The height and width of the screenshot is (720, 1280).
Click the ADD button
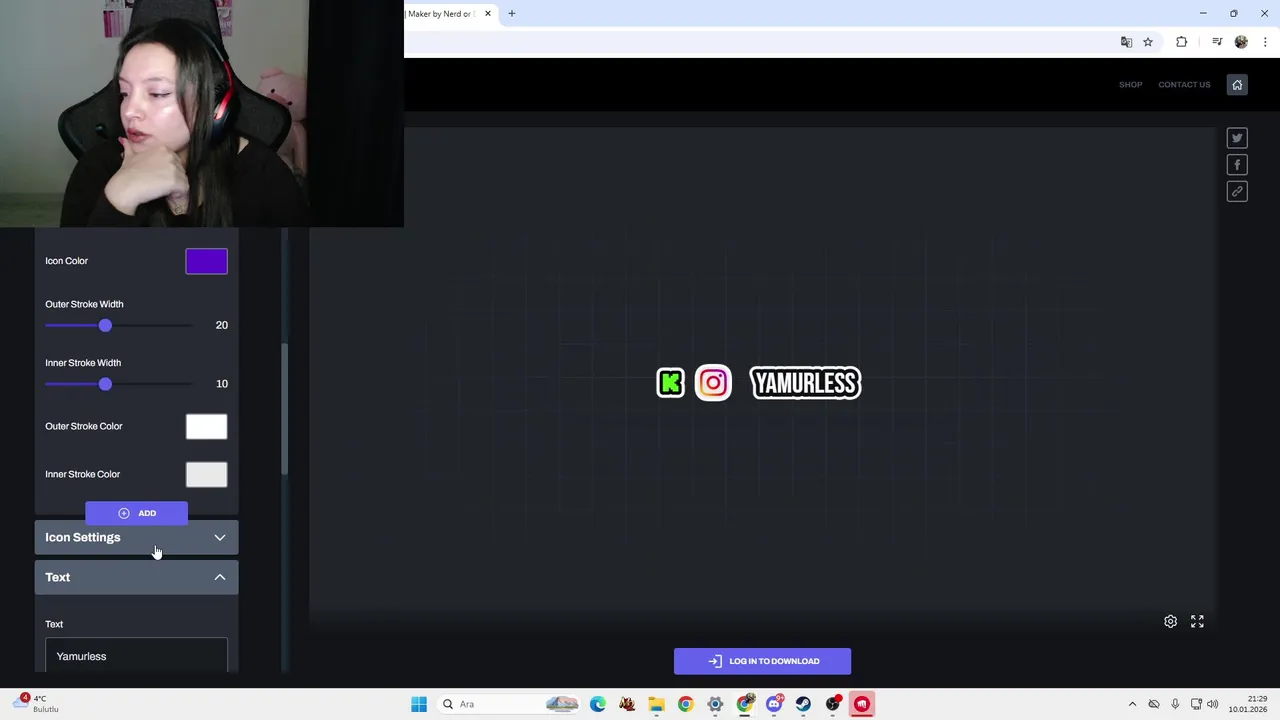pyautogui.click(x=136, y=513)
